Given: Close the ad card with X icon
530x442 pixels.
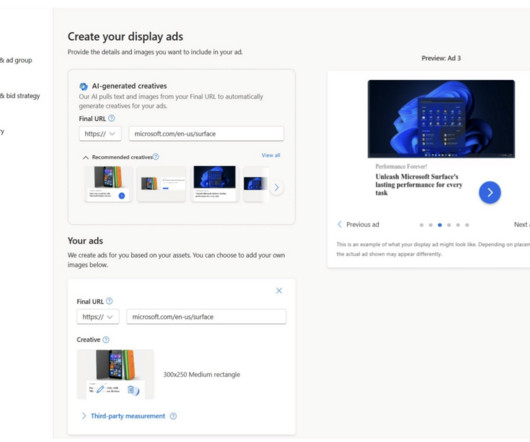Looking at the screenshot, I should point(279,291).
